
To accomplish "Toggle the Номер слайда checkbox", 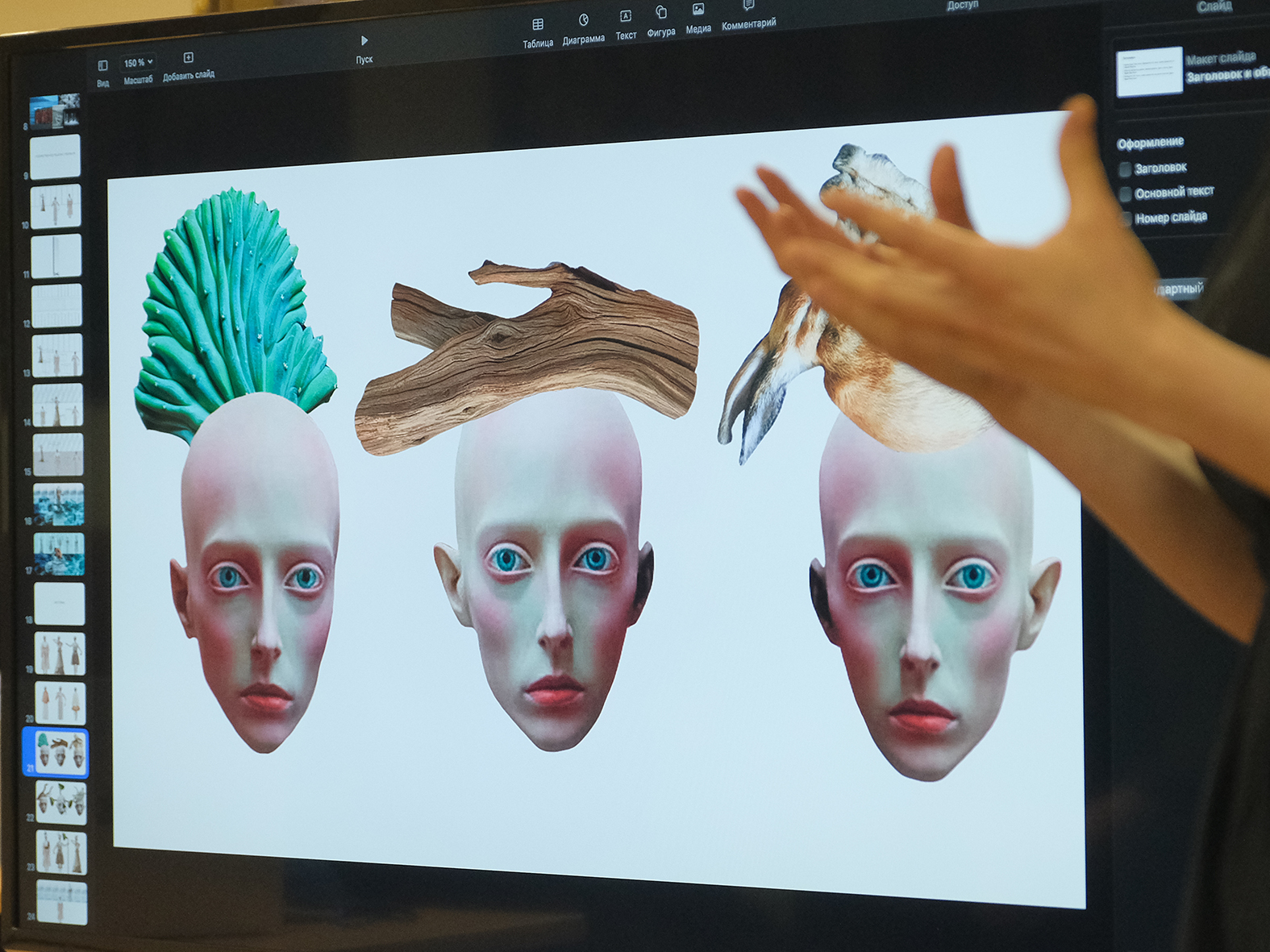I will (x=1126, y=219).
